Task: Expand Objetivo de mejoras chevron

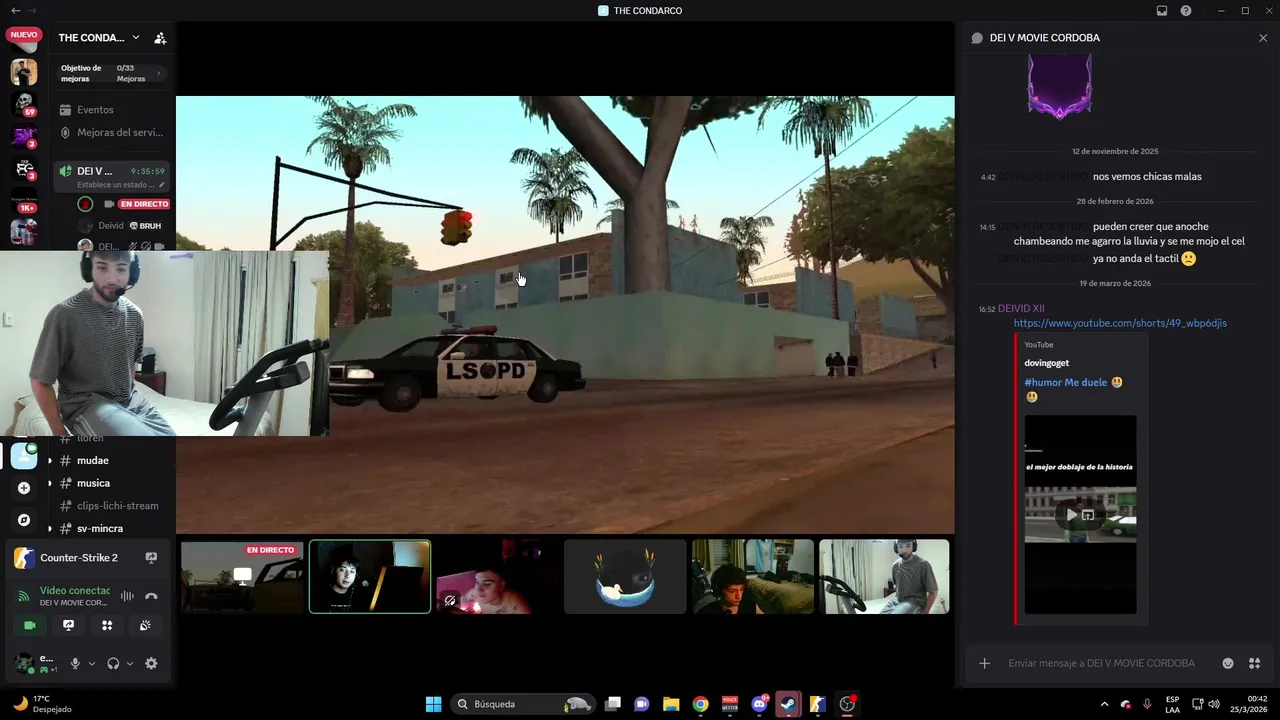Action: [x=158, y=74]
